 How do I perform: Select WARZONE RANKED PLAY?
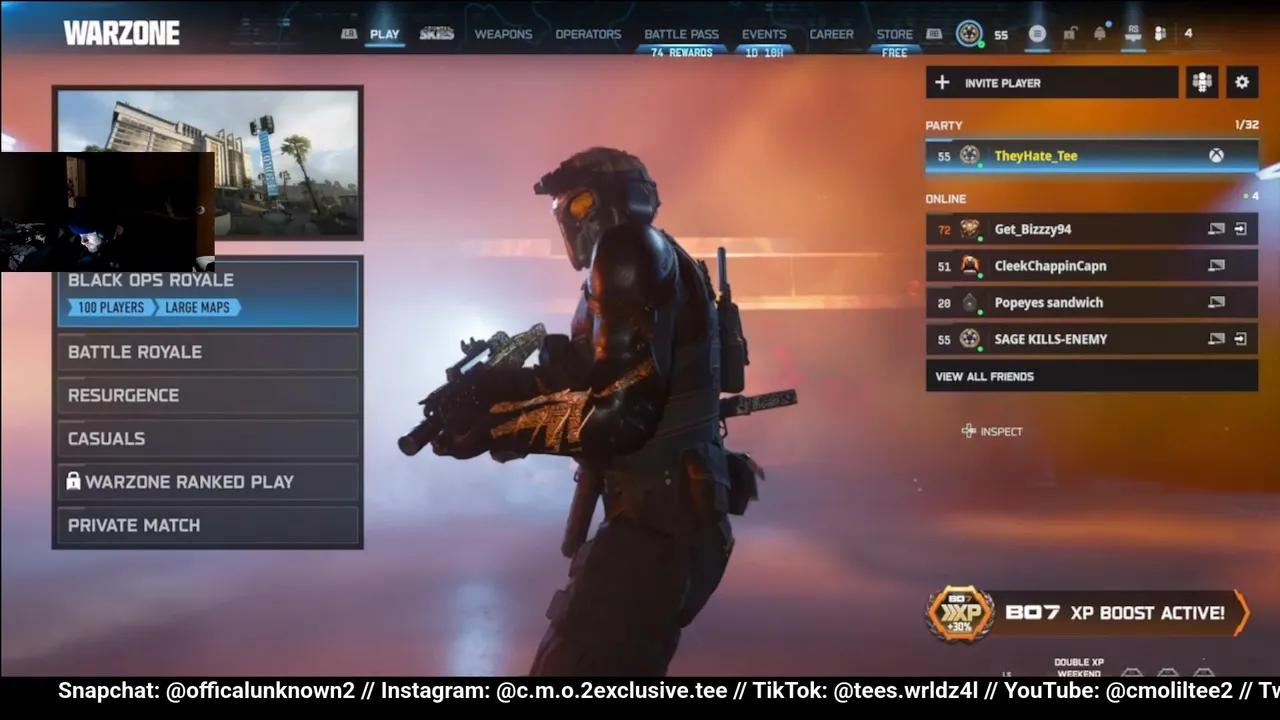207,482
